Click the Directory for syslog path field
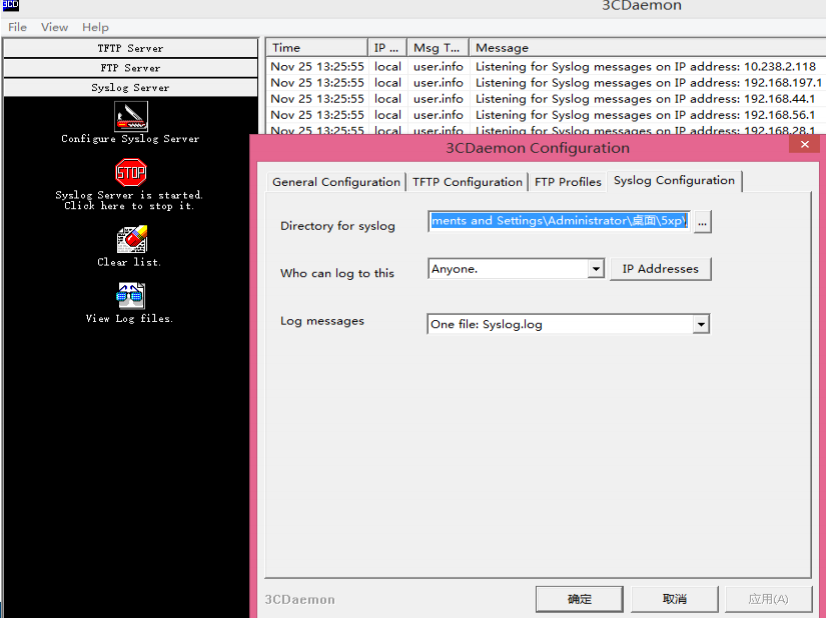Image resolution: width=826 pixels, height=618 pixels. pos(559,221)
